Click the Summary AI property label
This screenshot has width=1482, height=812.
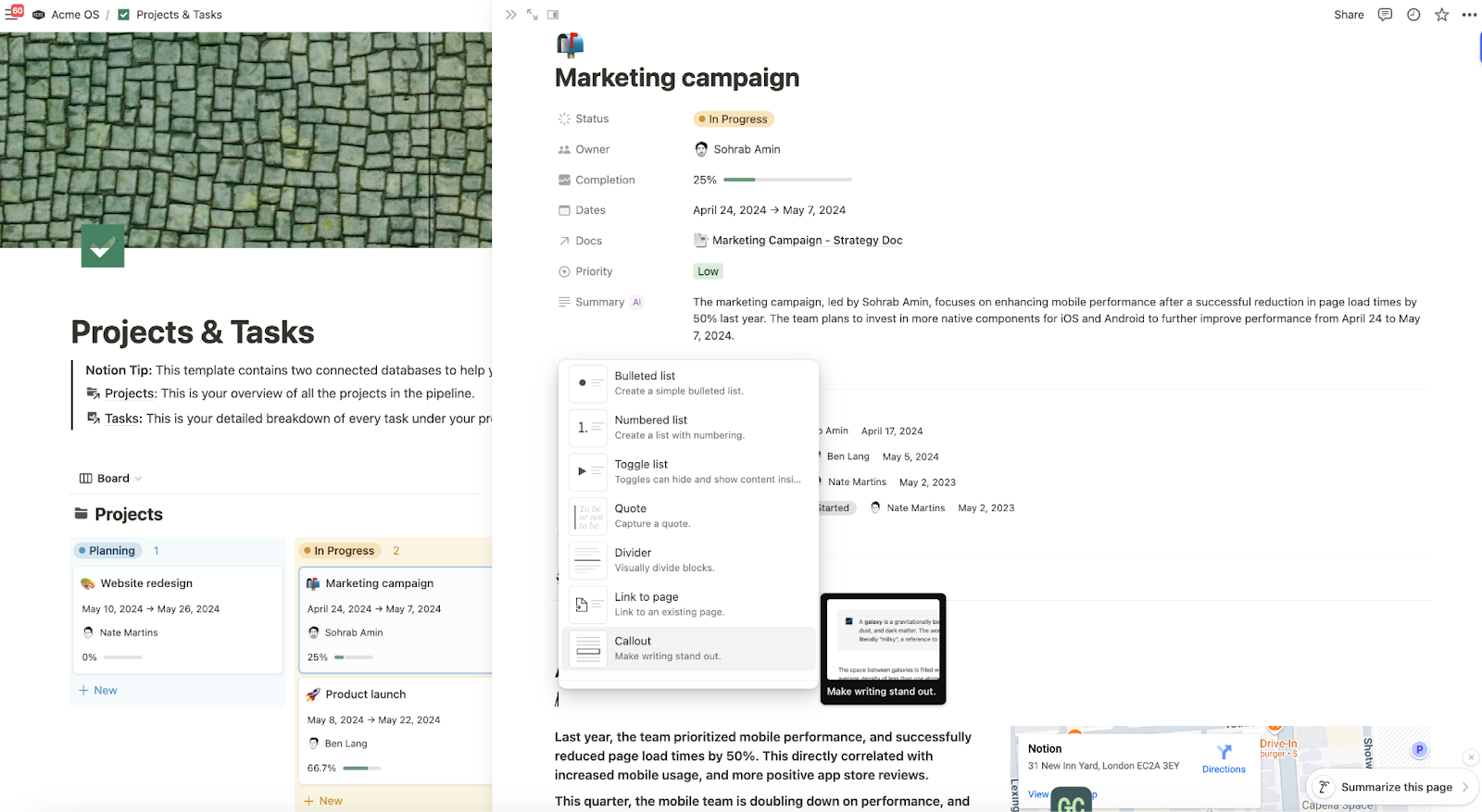pyautogui.click(x=600, y=302)
